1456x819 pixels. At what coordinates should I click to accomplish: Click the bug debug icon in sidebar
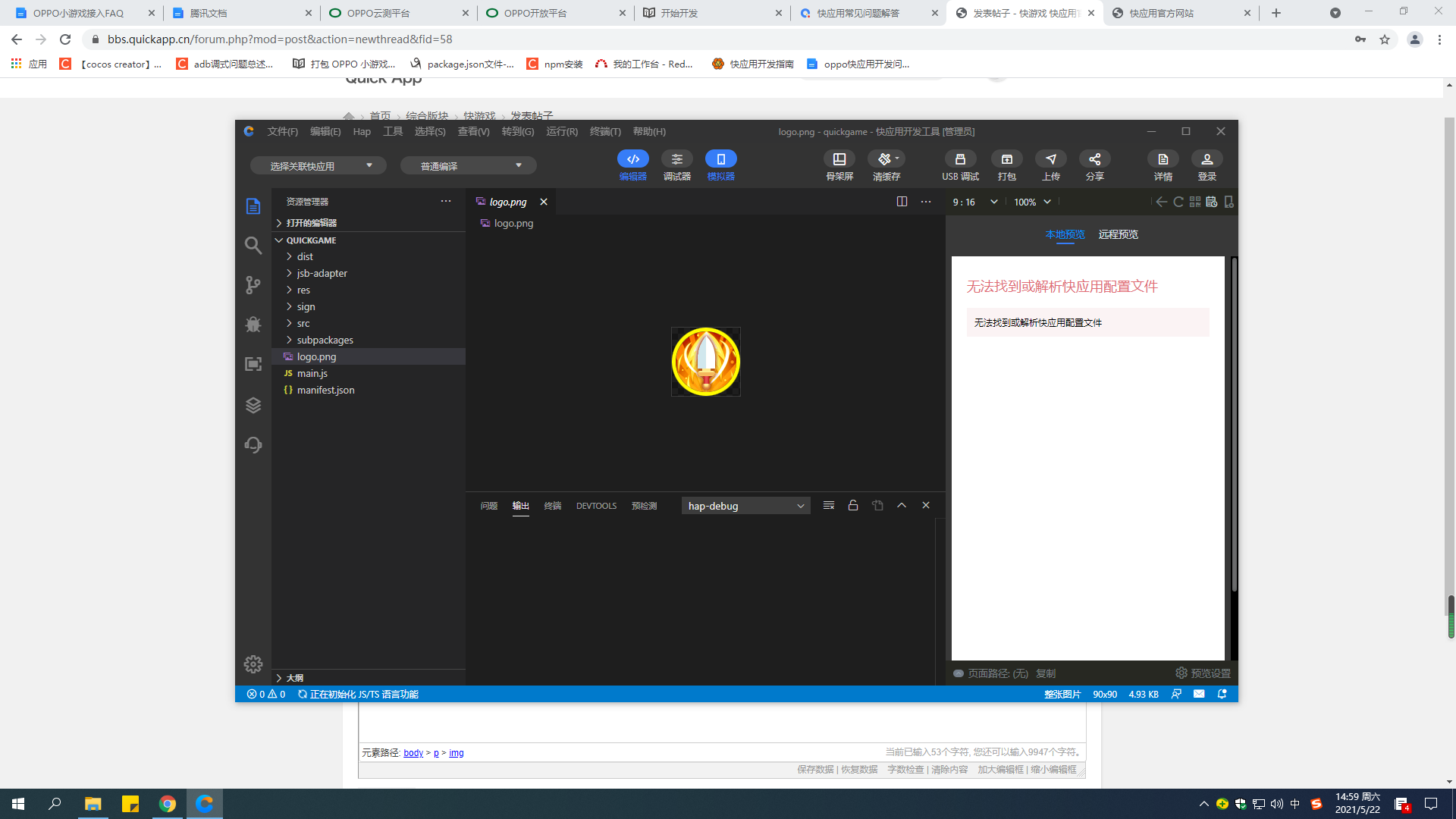[x=253, y=325]
